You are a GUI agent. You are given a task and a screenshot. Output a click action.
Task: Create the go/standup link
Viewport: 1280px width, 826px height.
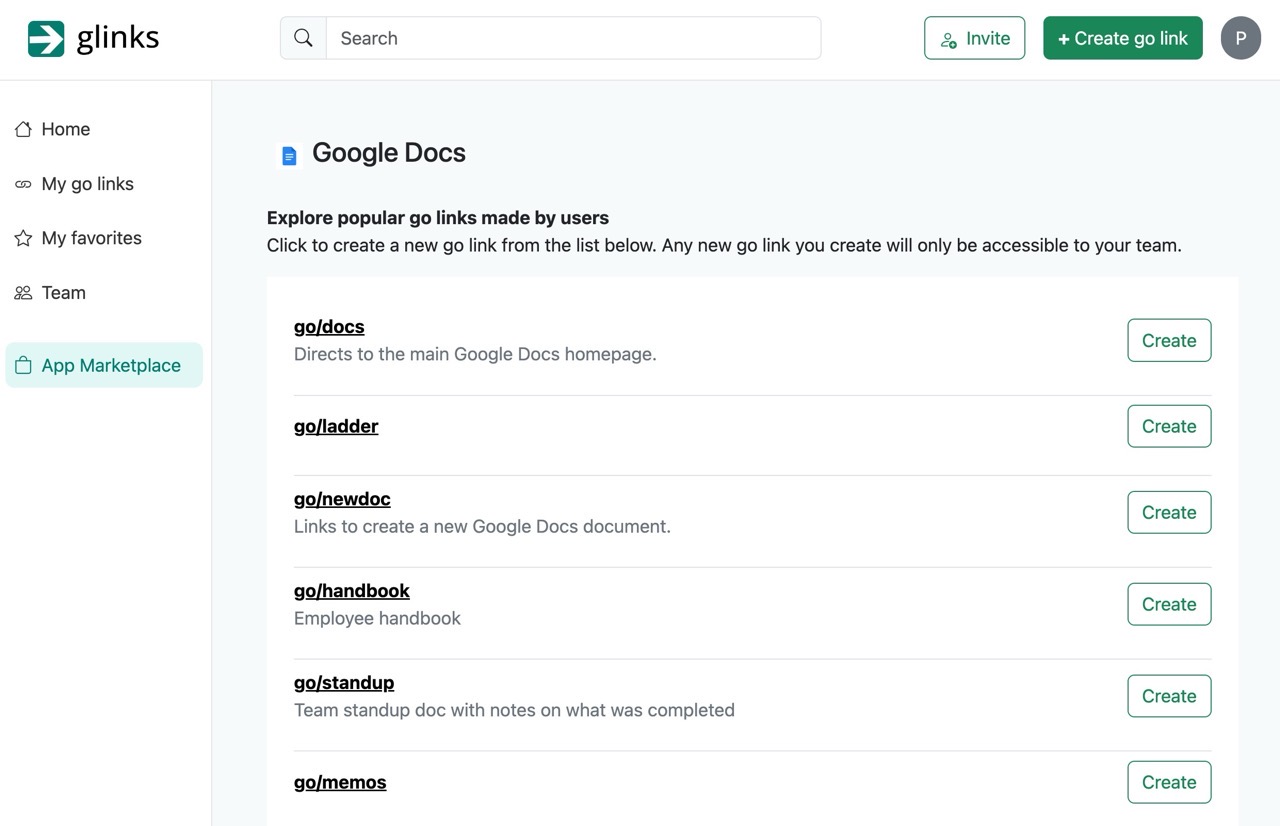coord(1169,696)
